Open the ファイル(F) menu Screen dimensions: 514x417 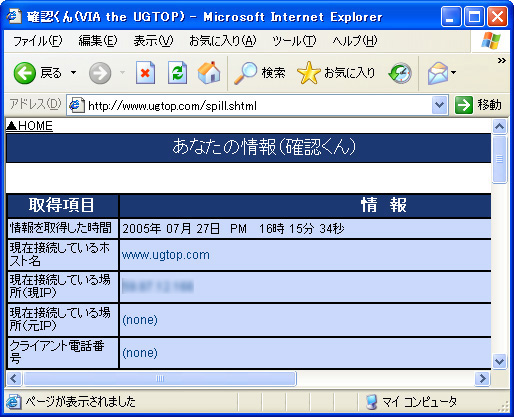tap(37, 41)
